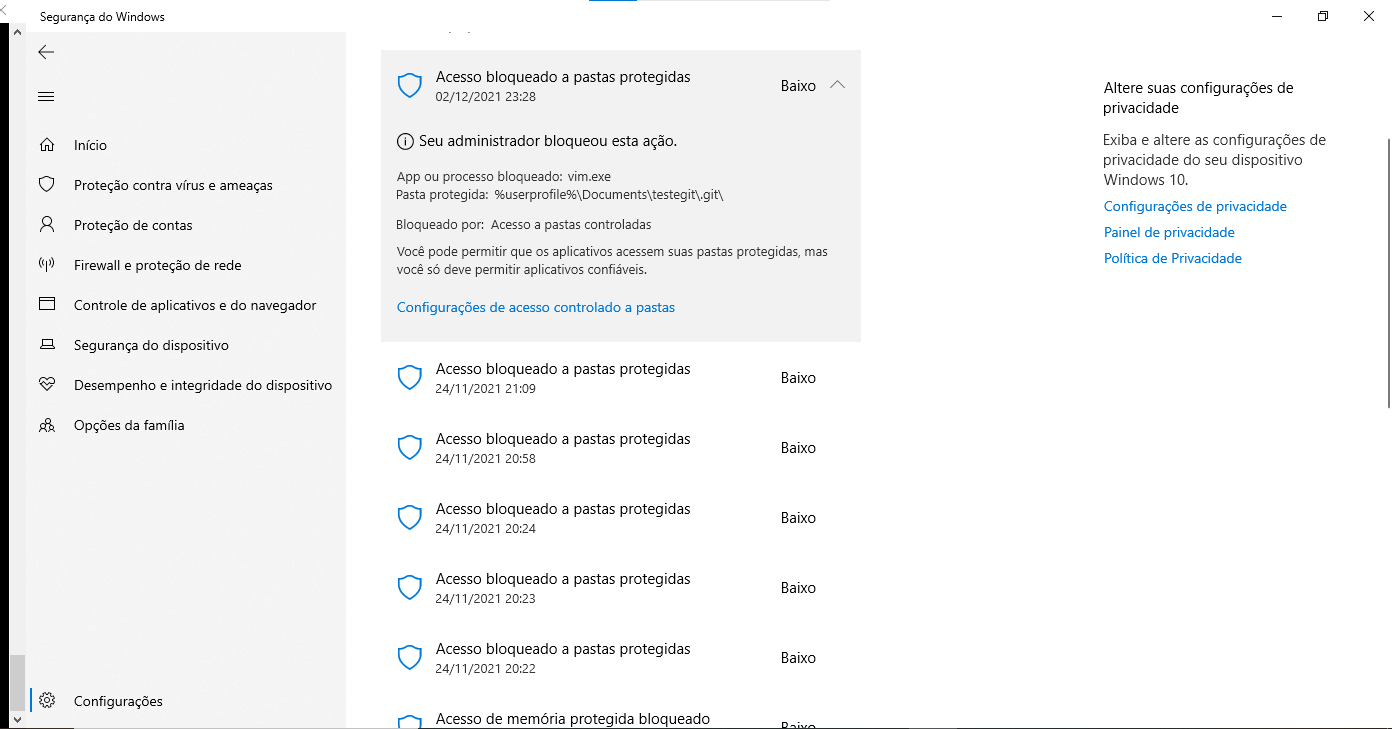Open Início in the sidebar
The width and height of the screenshot is (1392, 729).
(186, 145)
